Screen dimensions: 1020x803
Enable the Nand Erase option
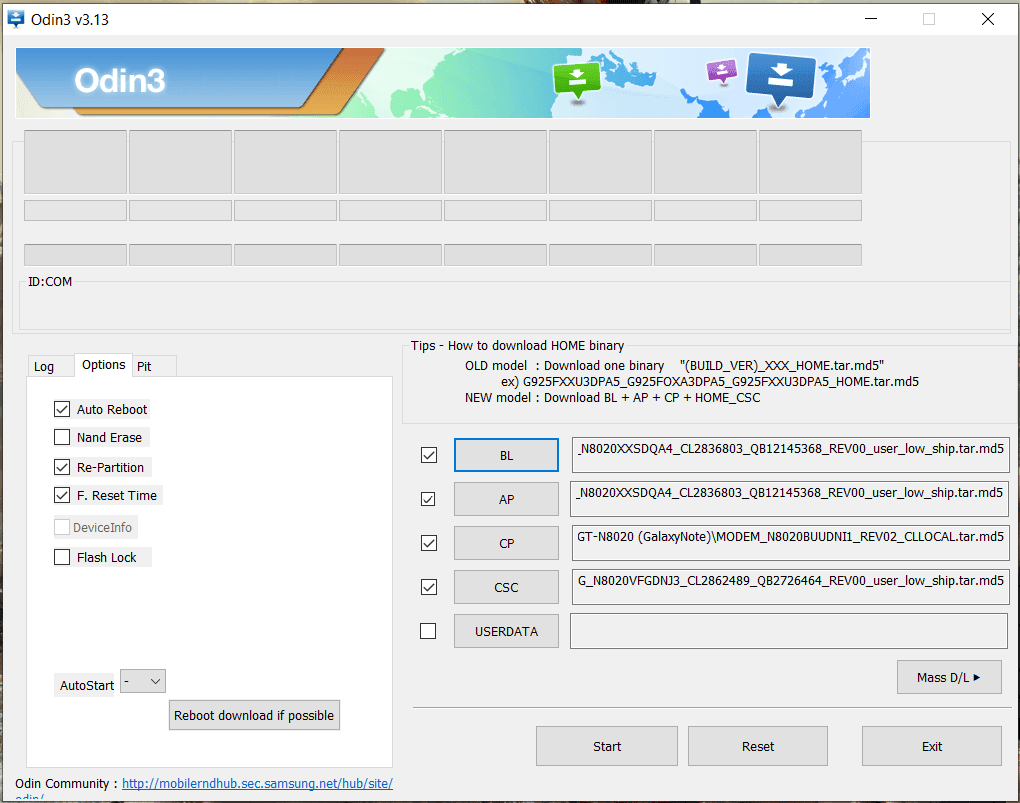coord(62,437)
